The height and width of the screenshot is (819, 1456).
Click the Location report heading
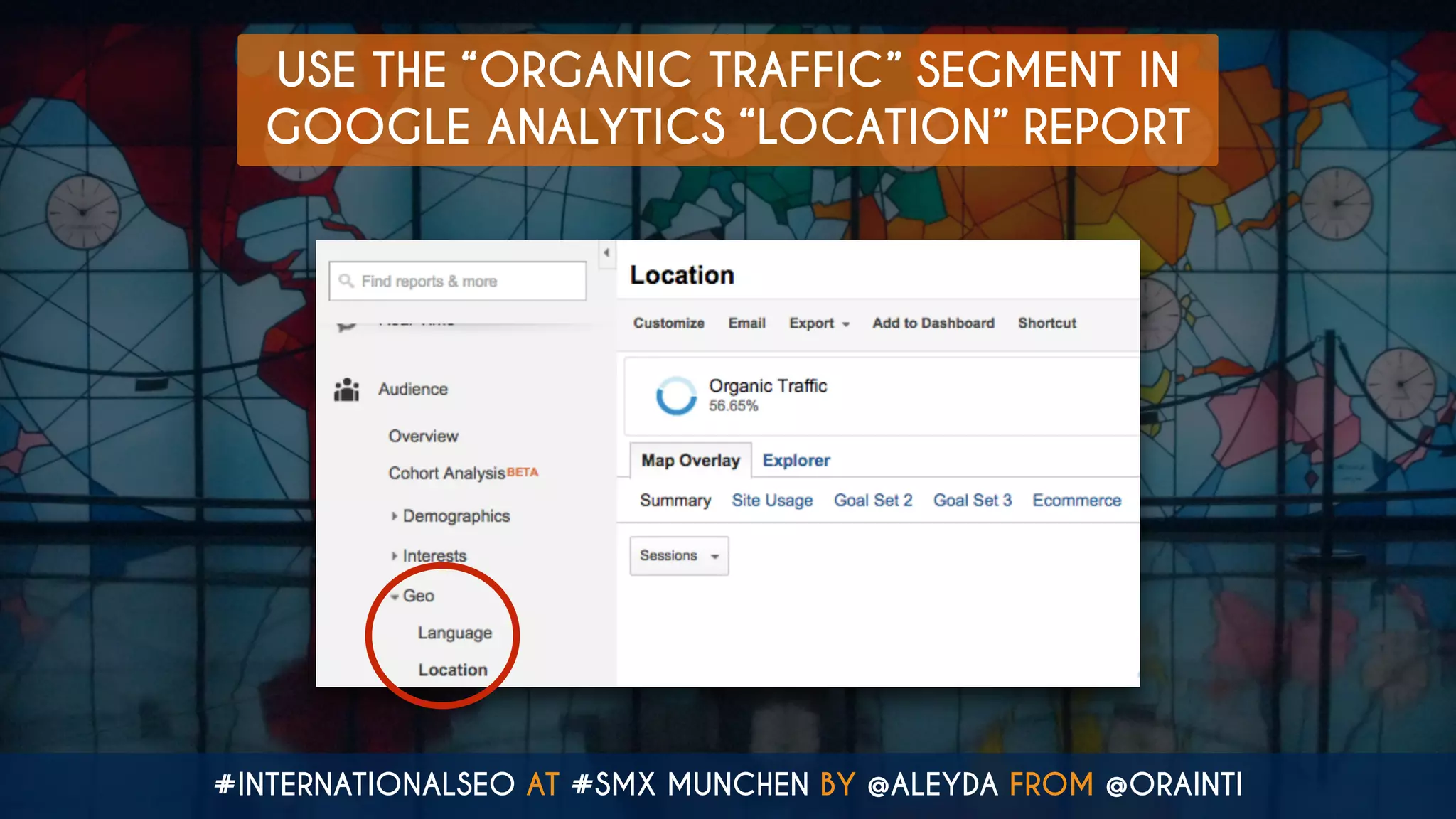coord(682,275)
